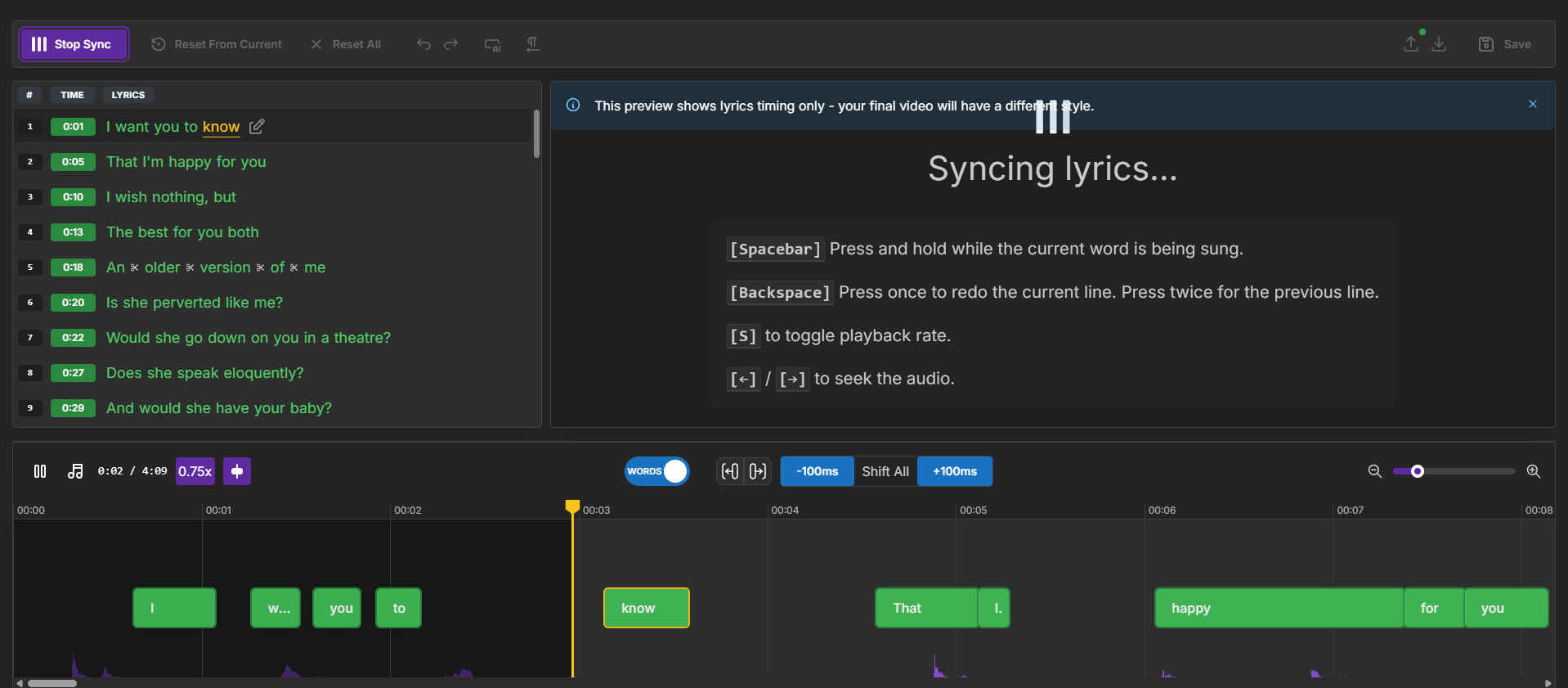Toggle the WORDS switch
Image resolution: width=1568 pixels, height=688 pixels.
tap(657, 471)
